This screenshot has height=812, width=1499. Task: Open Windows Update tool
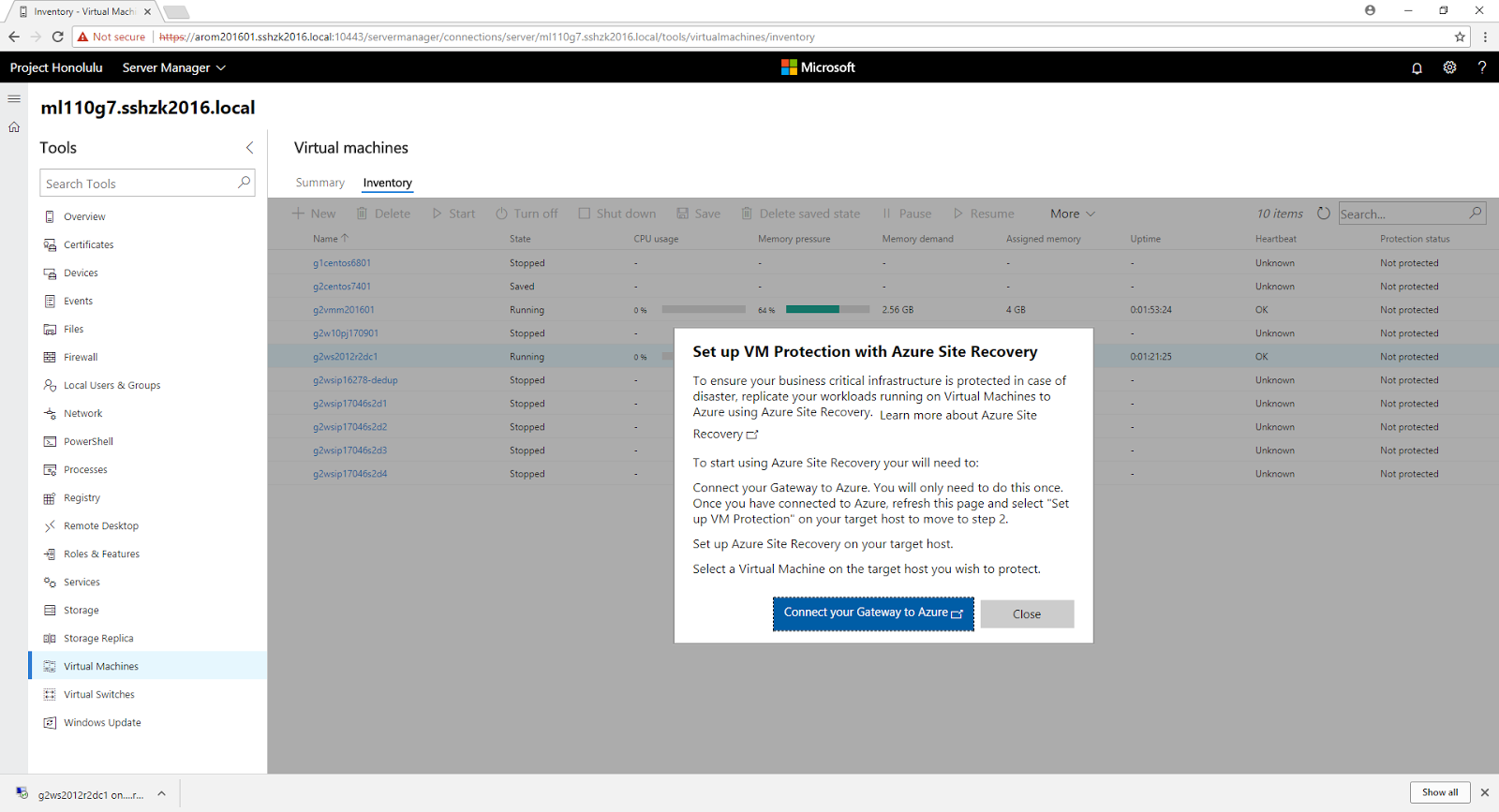(102, 722)
